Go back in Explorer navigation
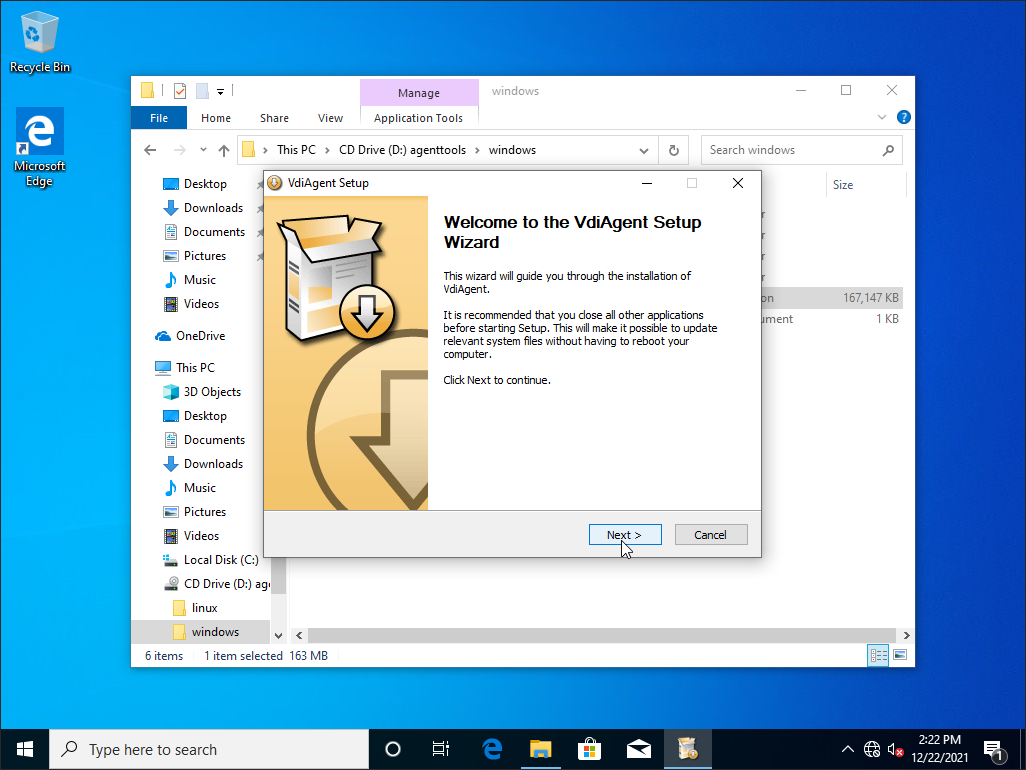 (150, 150)
